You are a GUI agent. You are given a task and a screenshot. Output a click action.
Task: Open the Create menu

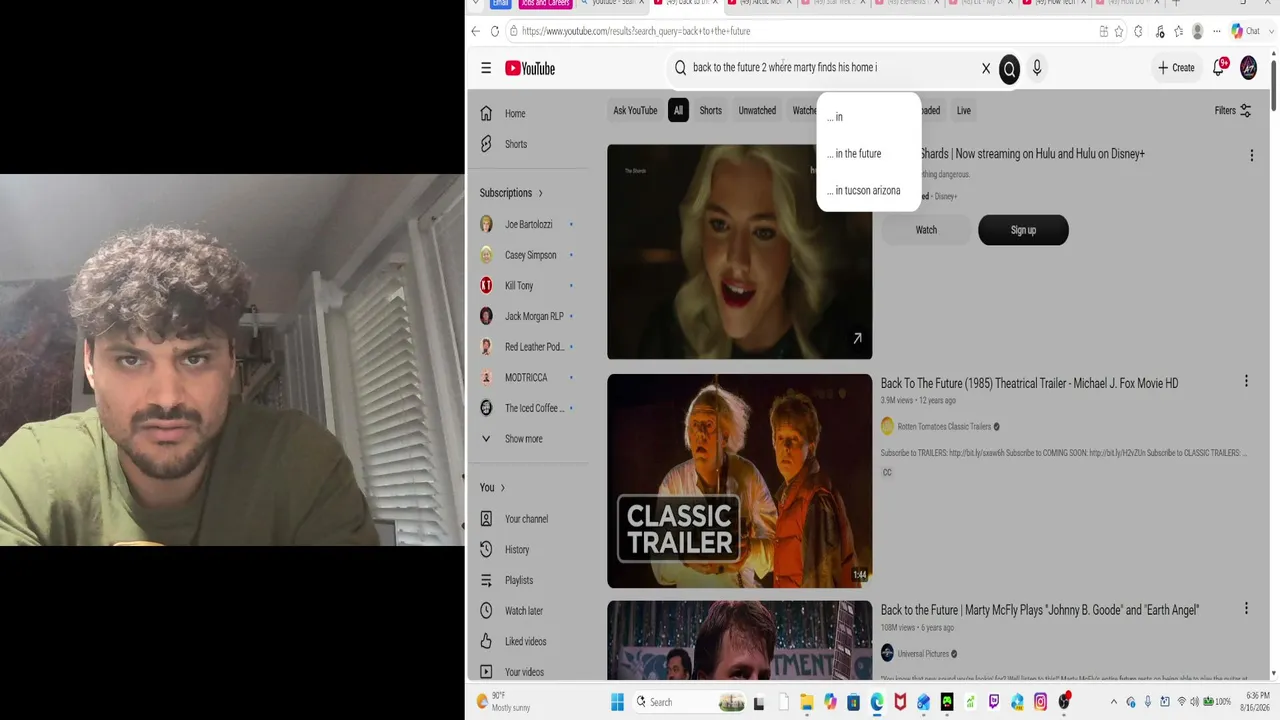pyautogui.click(x=1176, y=68)
